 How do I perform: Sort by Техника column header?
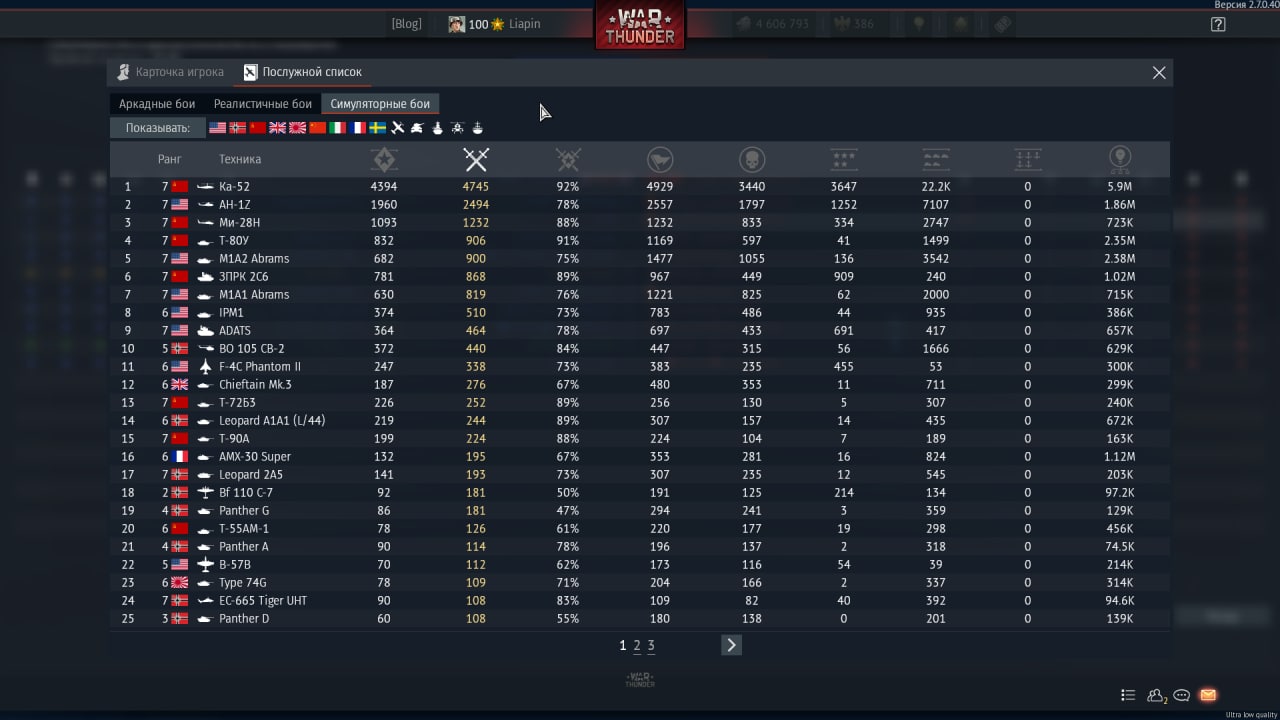click(240, 159)
